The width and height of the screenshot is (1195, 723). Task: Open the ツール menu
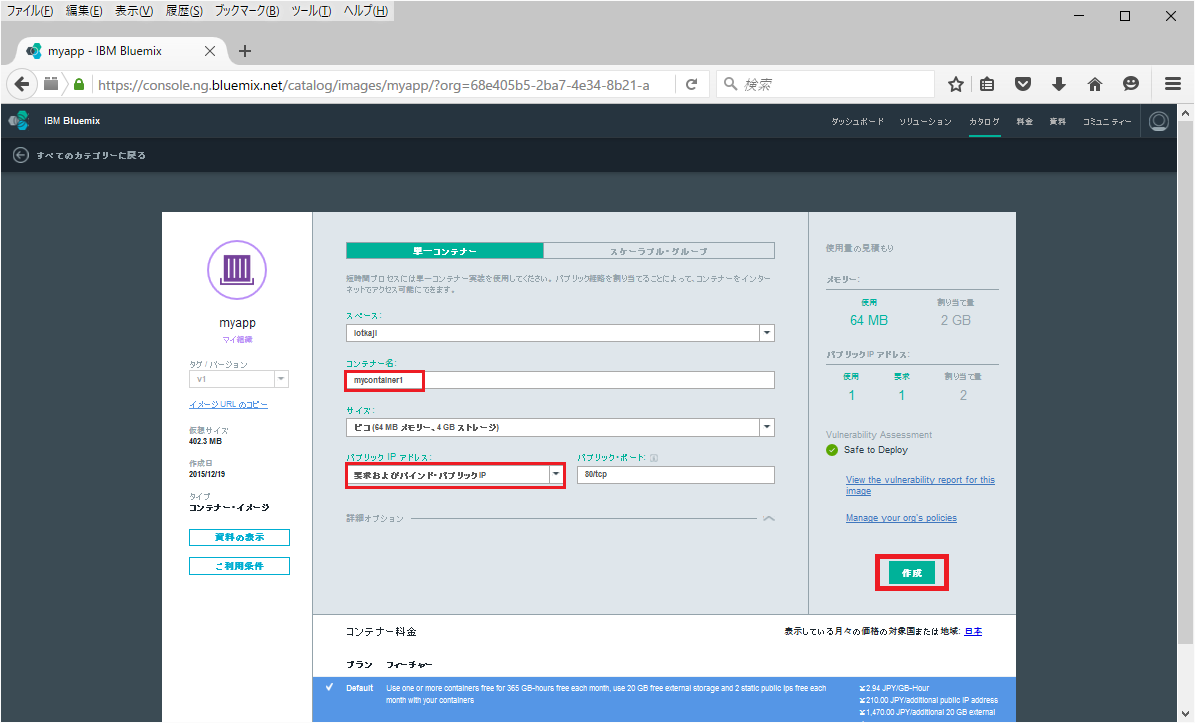pos(311,11)
